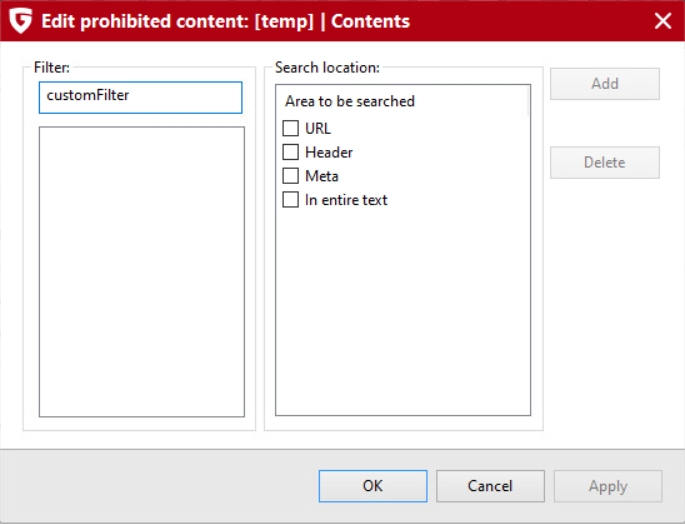Cancel the dialog changes
Viewport: 685px width, 524px height.
[x=490, y=486]
